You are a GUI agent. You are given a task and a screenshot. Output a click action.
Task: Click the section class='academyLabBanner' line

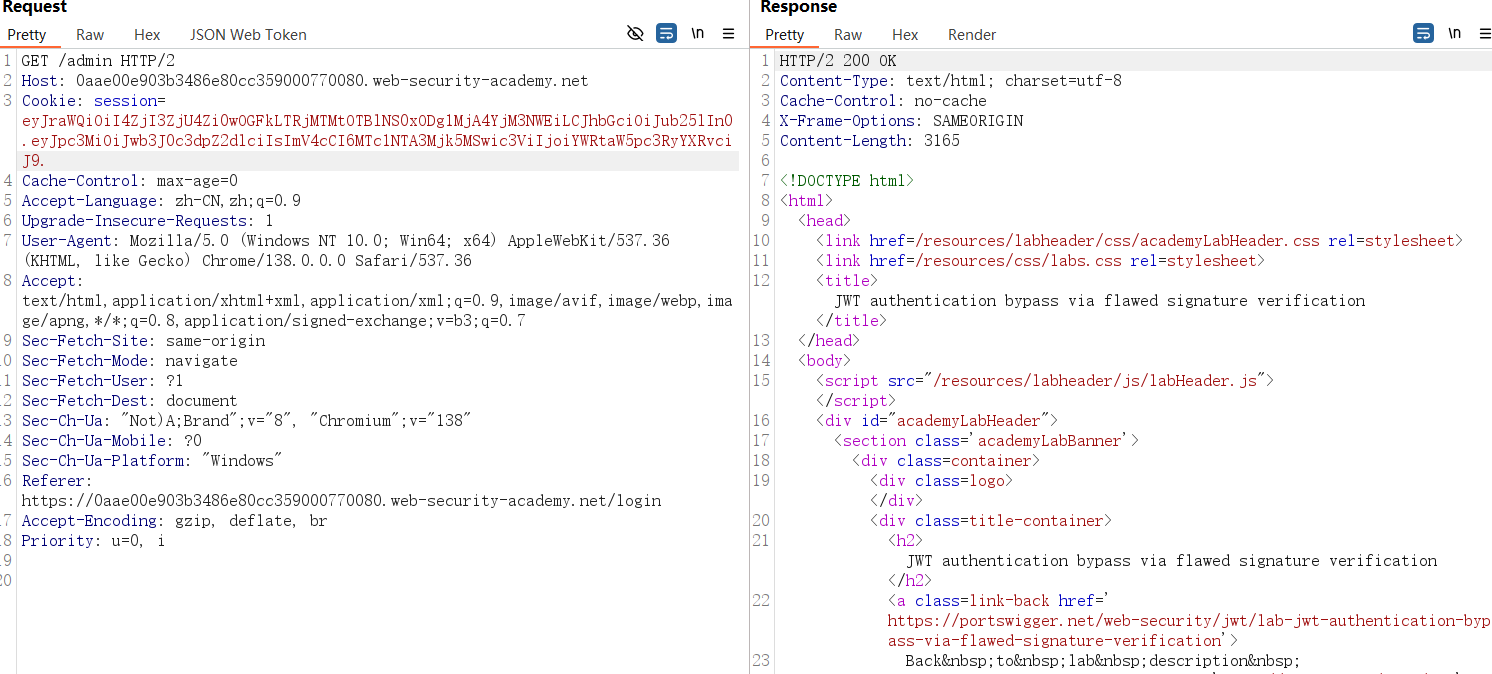click(987, 441)
